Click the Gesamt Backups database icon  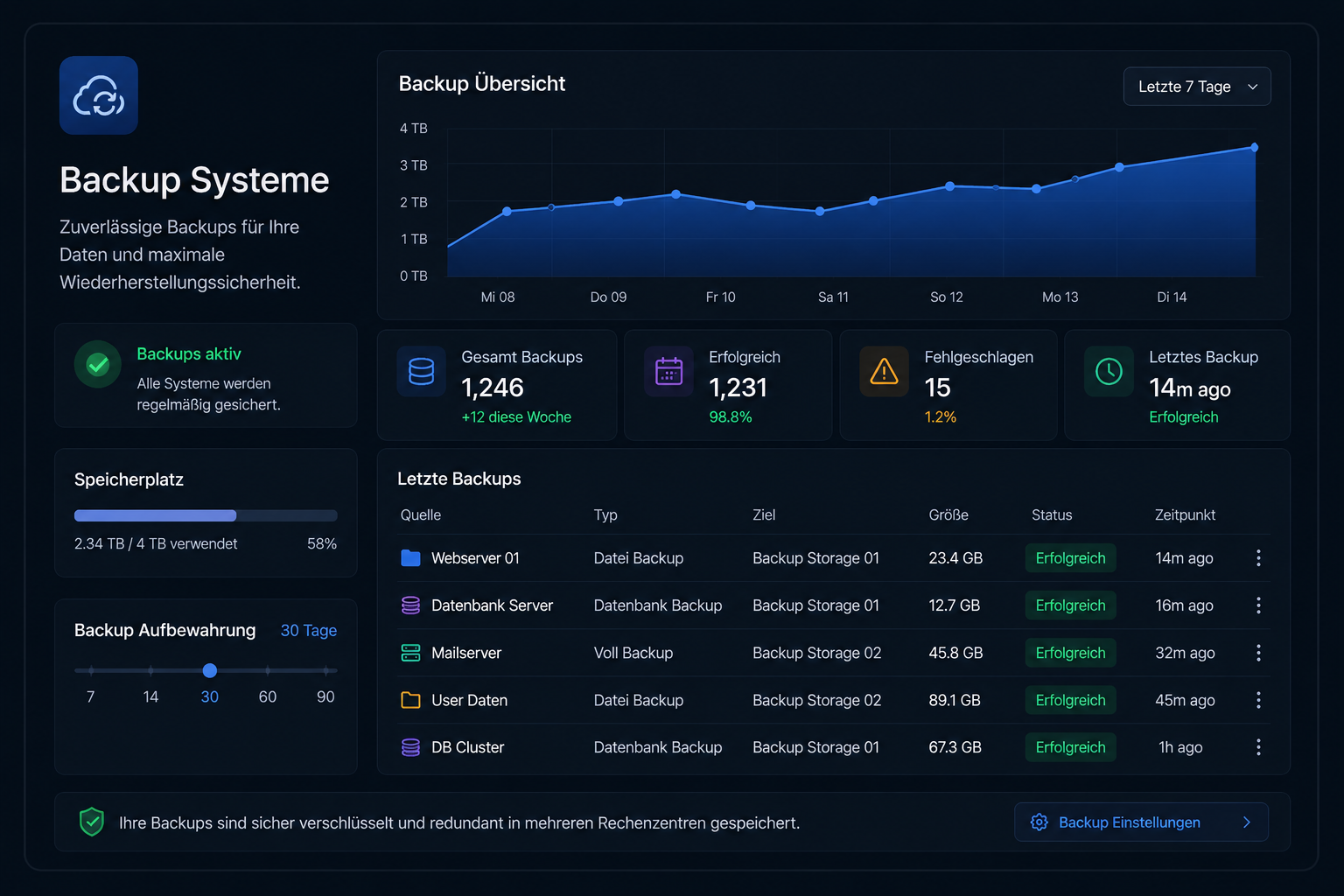point(422,372)
